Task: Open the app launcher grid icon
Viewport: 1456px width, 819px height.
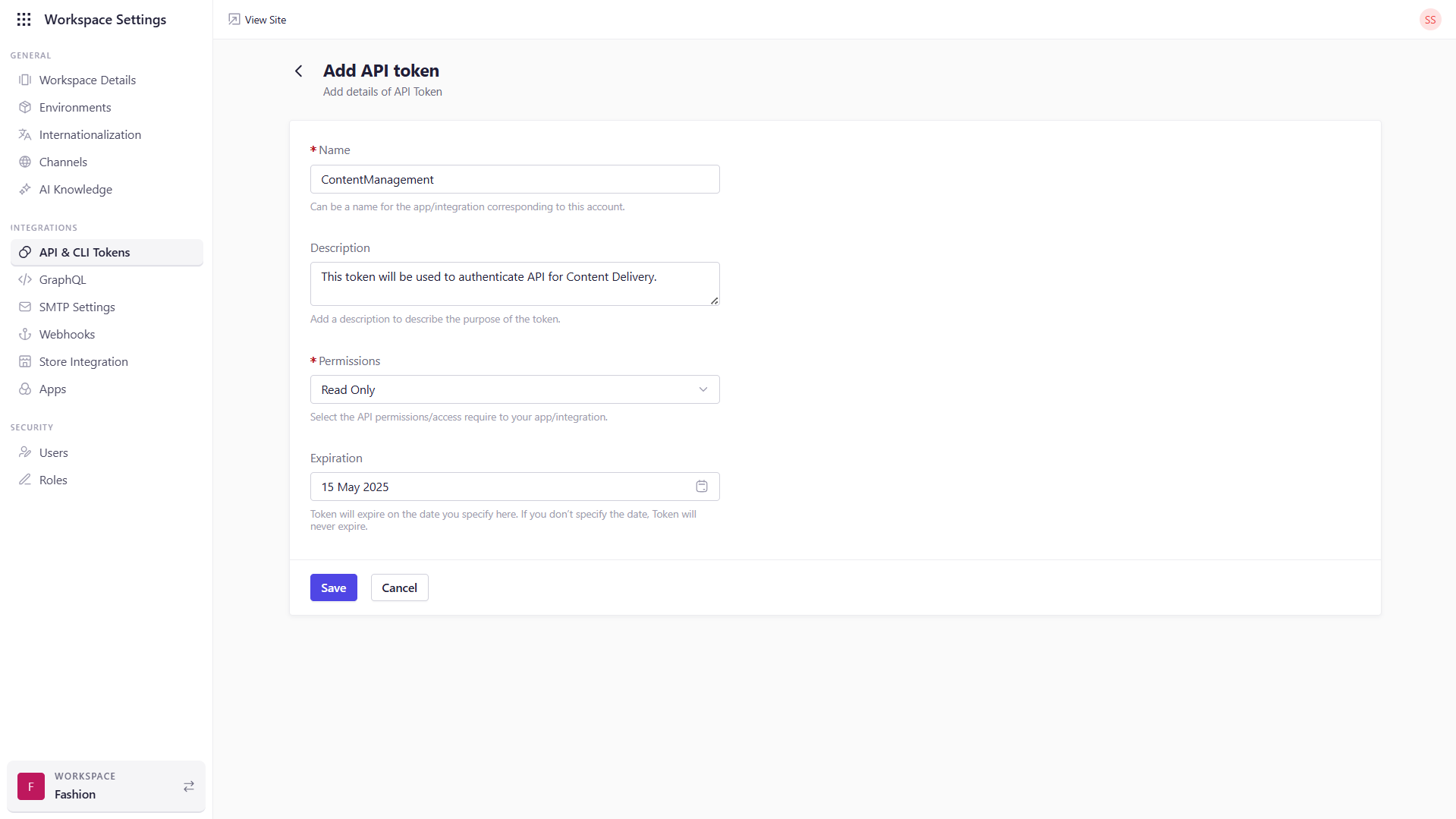Action: pyautogui.click(x=24, y=19)
